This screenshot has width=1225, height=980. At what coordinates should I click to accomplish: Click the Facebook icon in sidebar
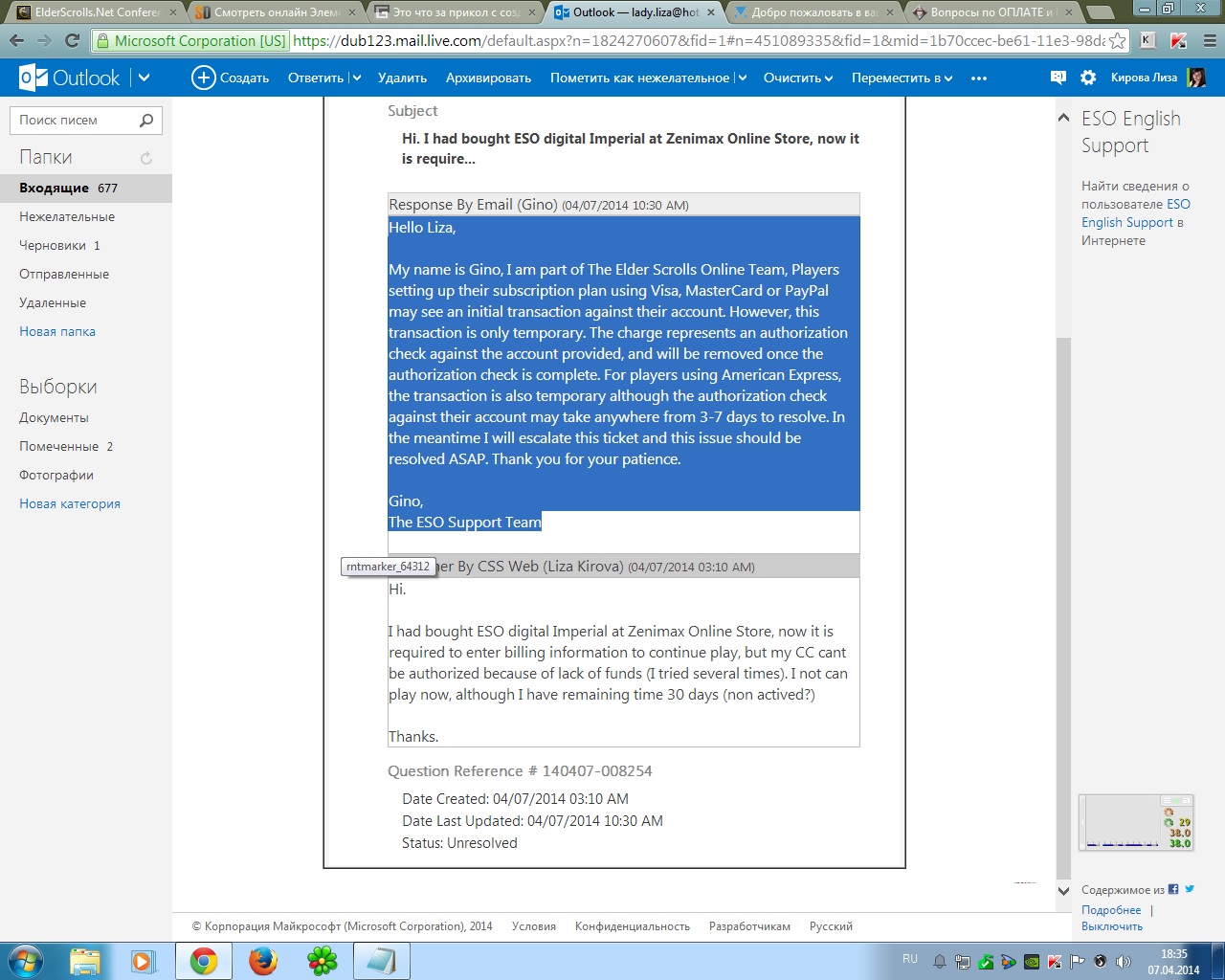pos(1173,889)
